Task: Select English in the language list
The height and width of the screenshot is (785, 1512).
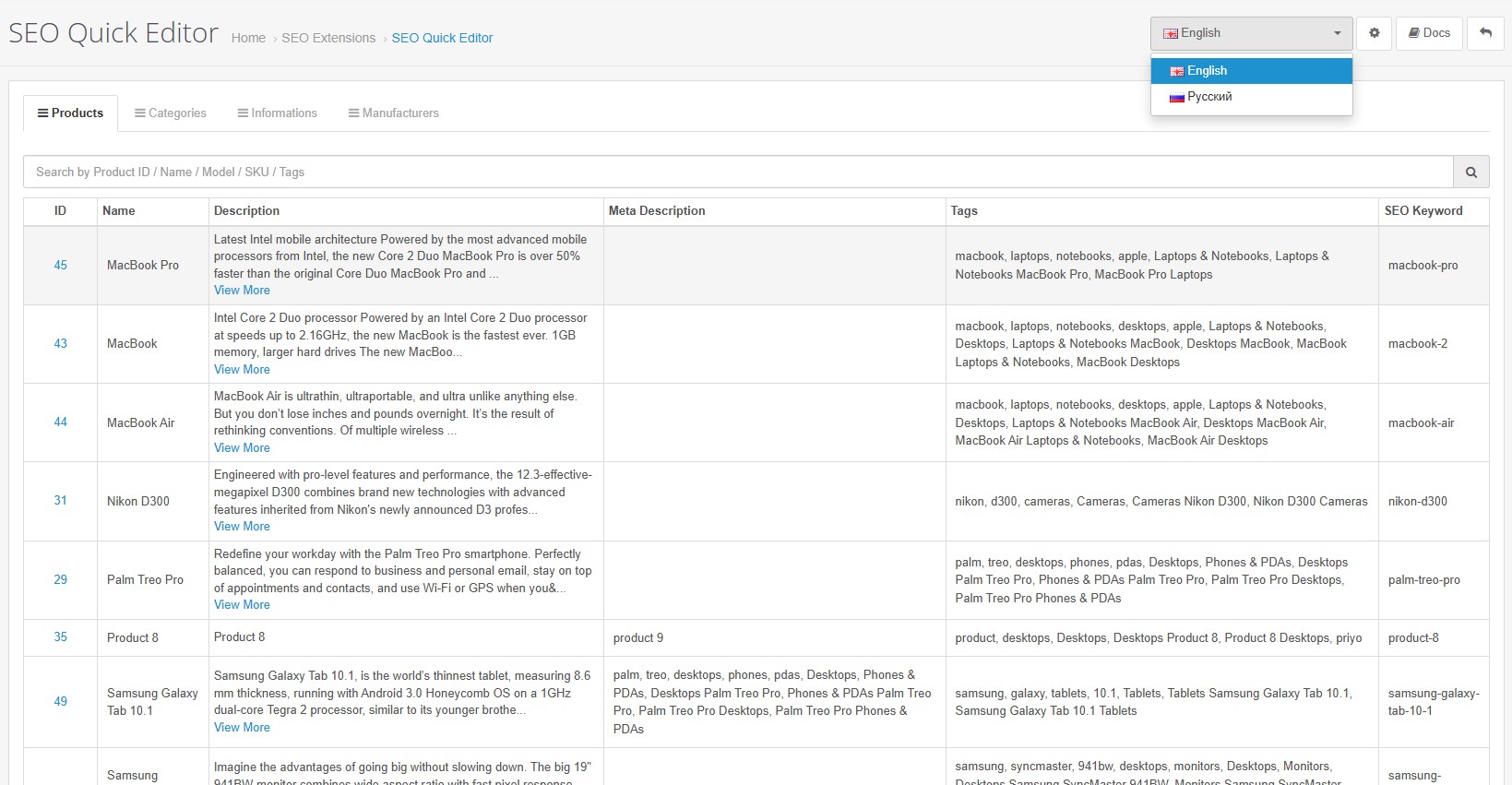Action: click(1252, 71)
